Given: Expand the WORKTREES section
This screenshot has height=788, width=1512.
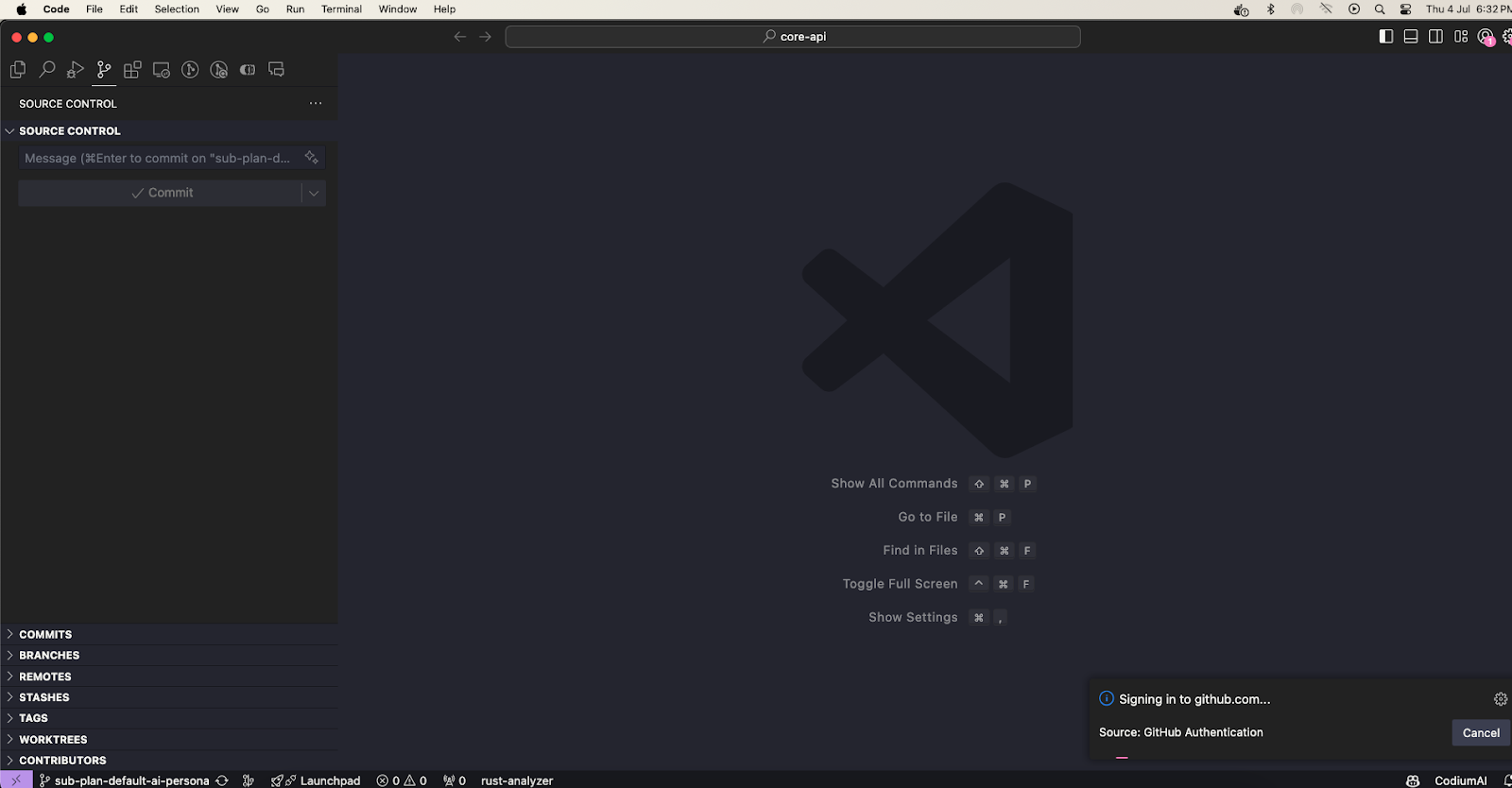Looking at the screenshot, I should point(169,740).
